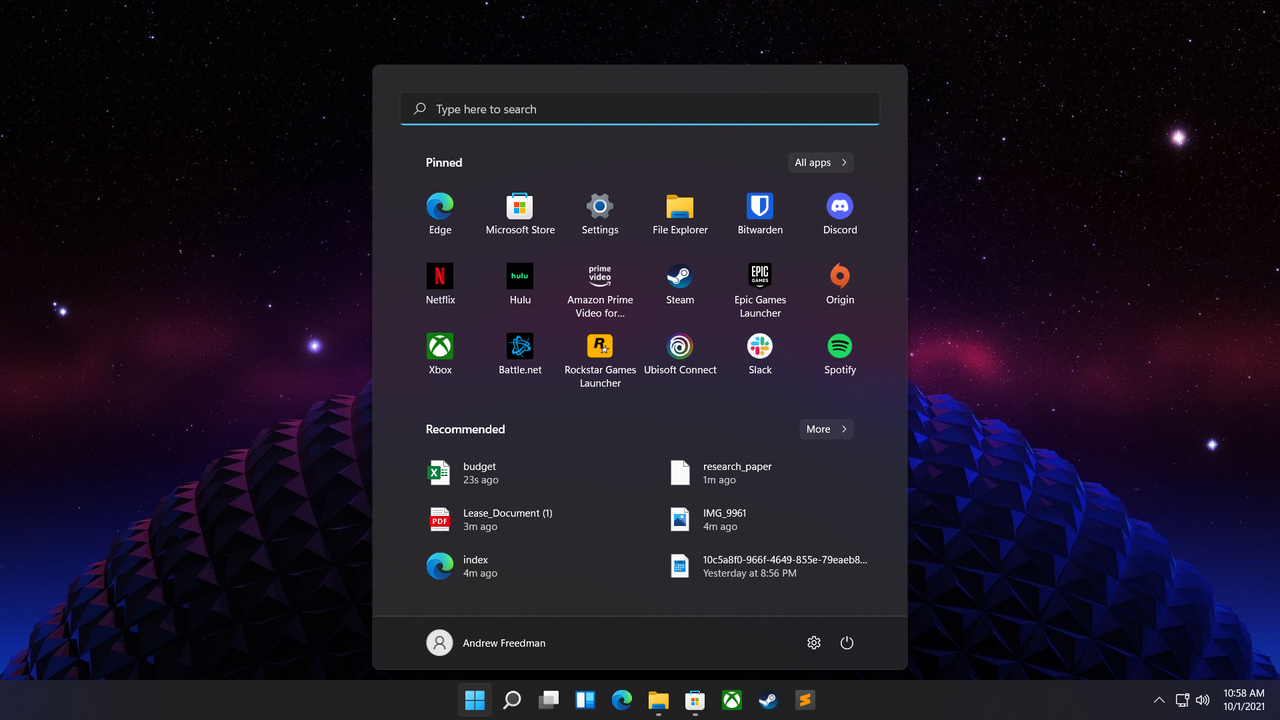The width and height of the screenshot is (1280, 720).
Task: Open Ubisoft Connect
Action: 680,354
